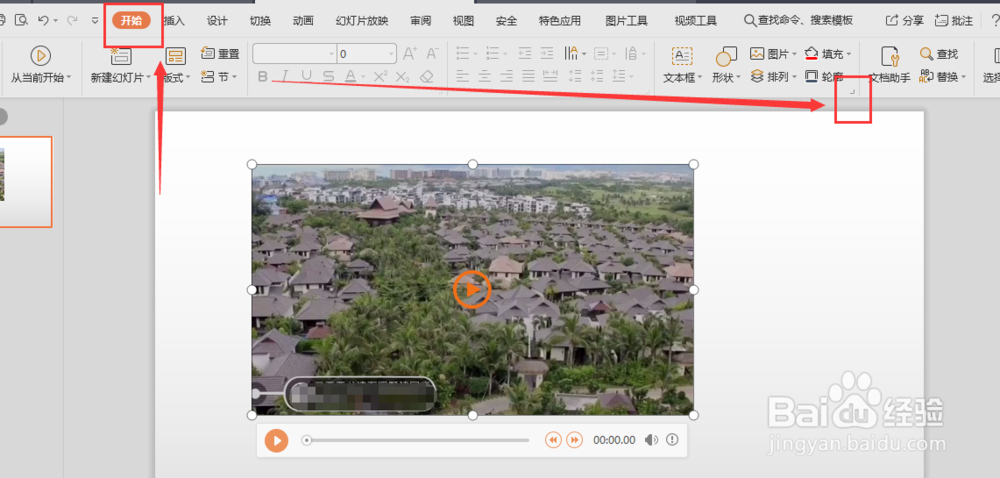Open the font size combo box
The width and height of the screenshot is (1000, 478).
coord(367,54)
